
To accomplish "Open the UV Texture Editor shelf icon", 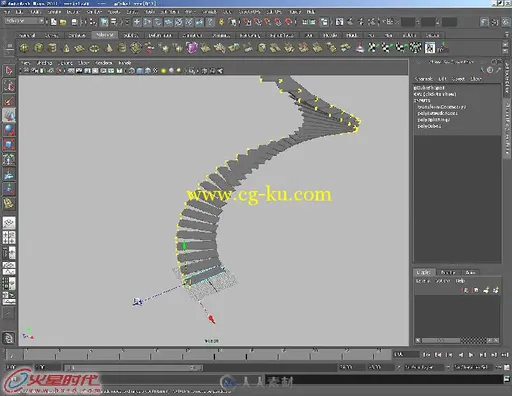I will tap(430, 48).
